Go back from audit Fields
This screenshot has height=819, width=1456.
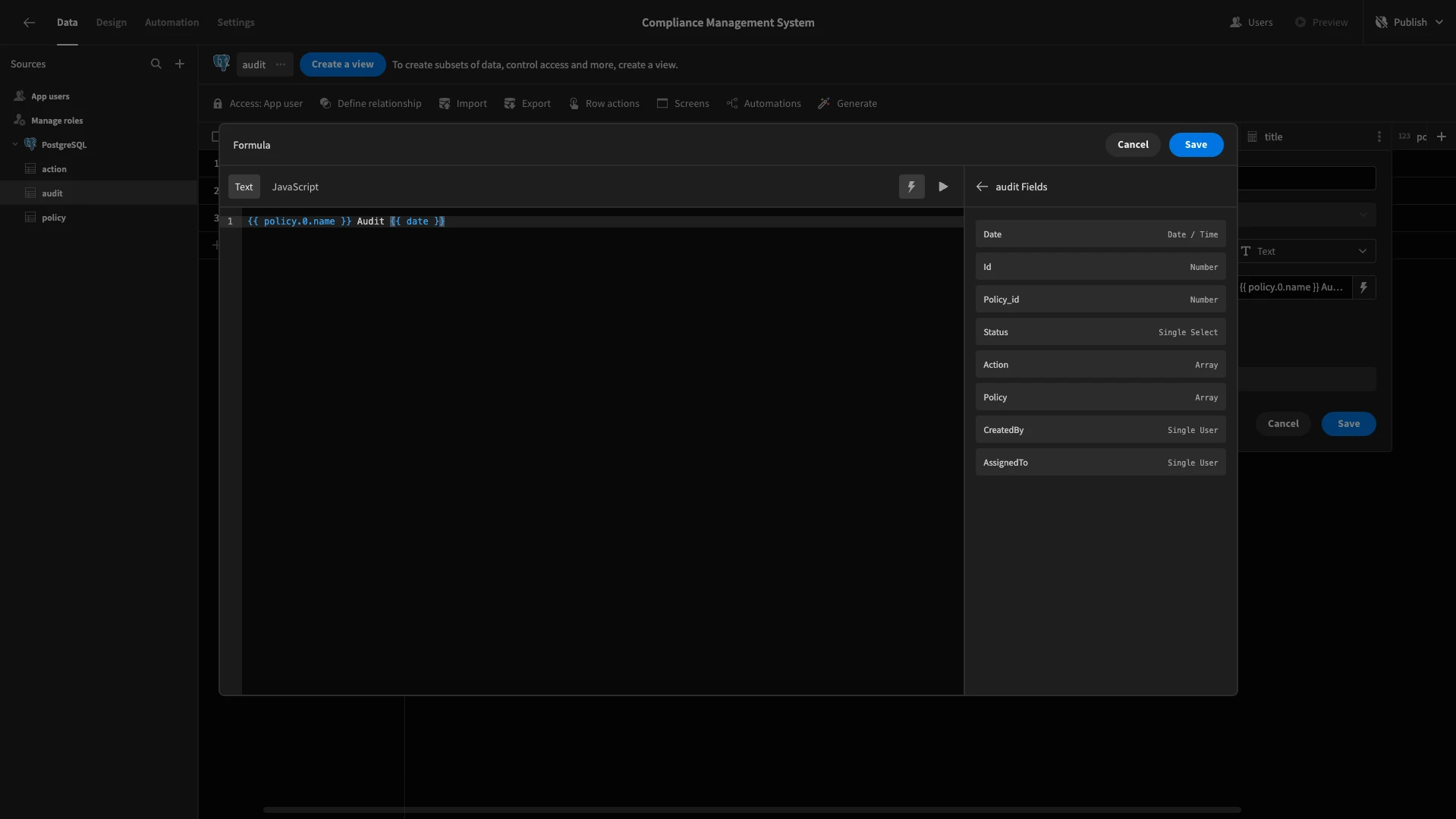982,187
